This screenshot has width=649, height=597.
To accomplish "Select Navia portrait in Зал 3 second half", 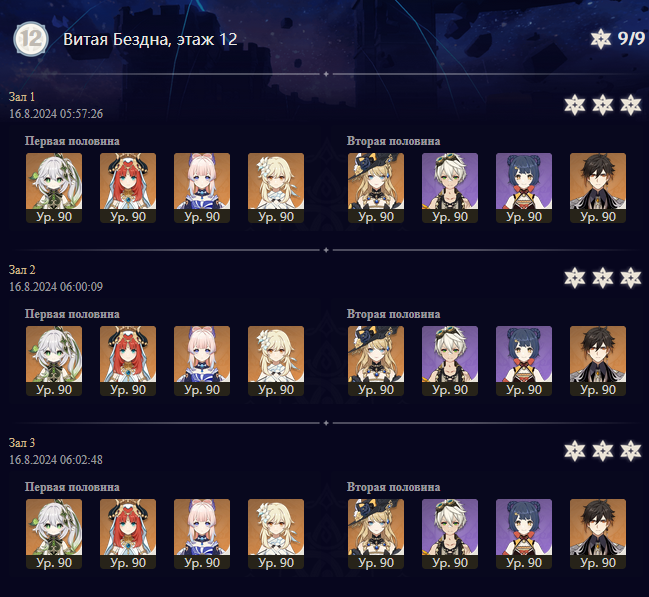I will coord(376,534).
